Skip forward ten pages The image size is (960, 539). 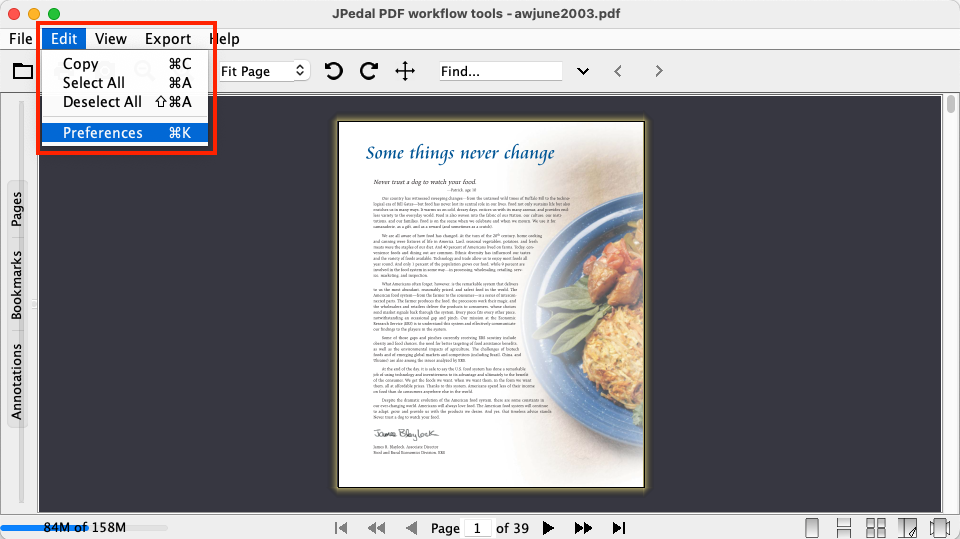coord(583,528)
